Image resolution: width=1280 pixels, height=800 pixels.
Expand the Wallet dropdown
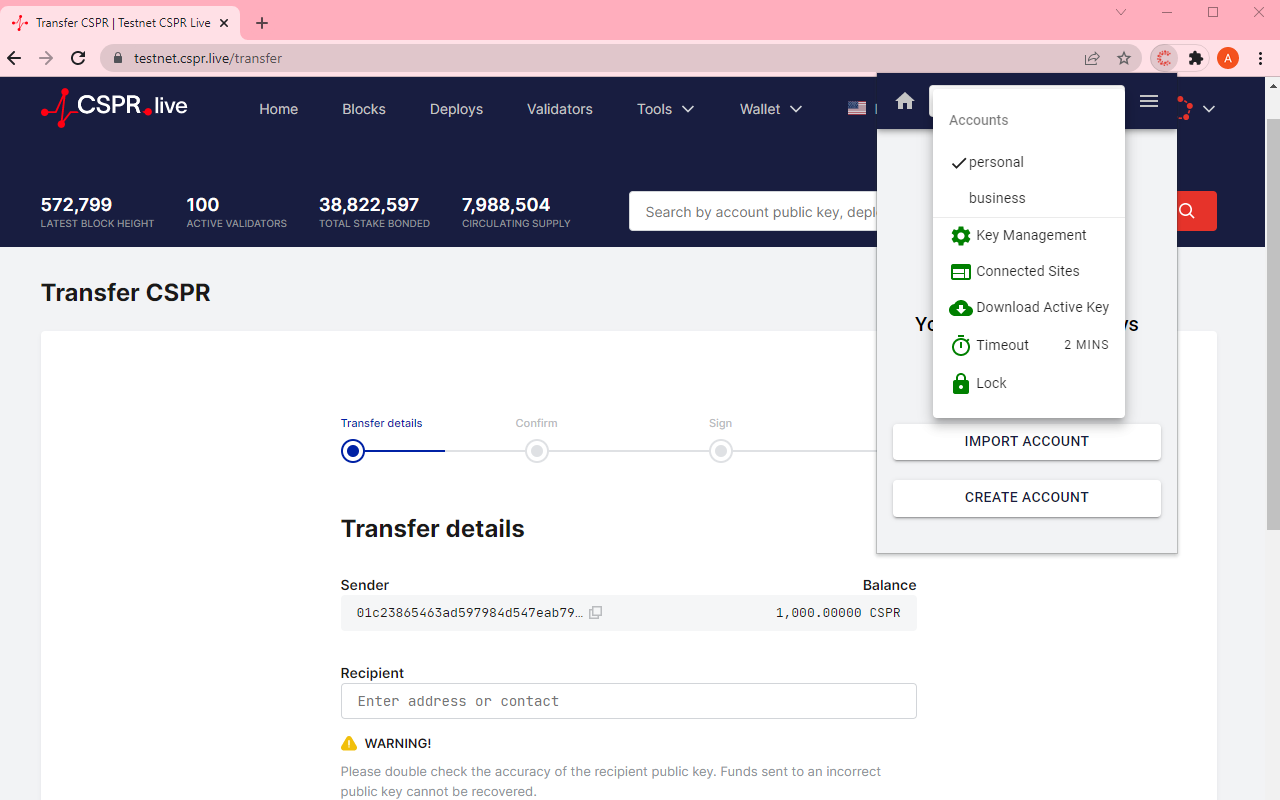point(771,109)
